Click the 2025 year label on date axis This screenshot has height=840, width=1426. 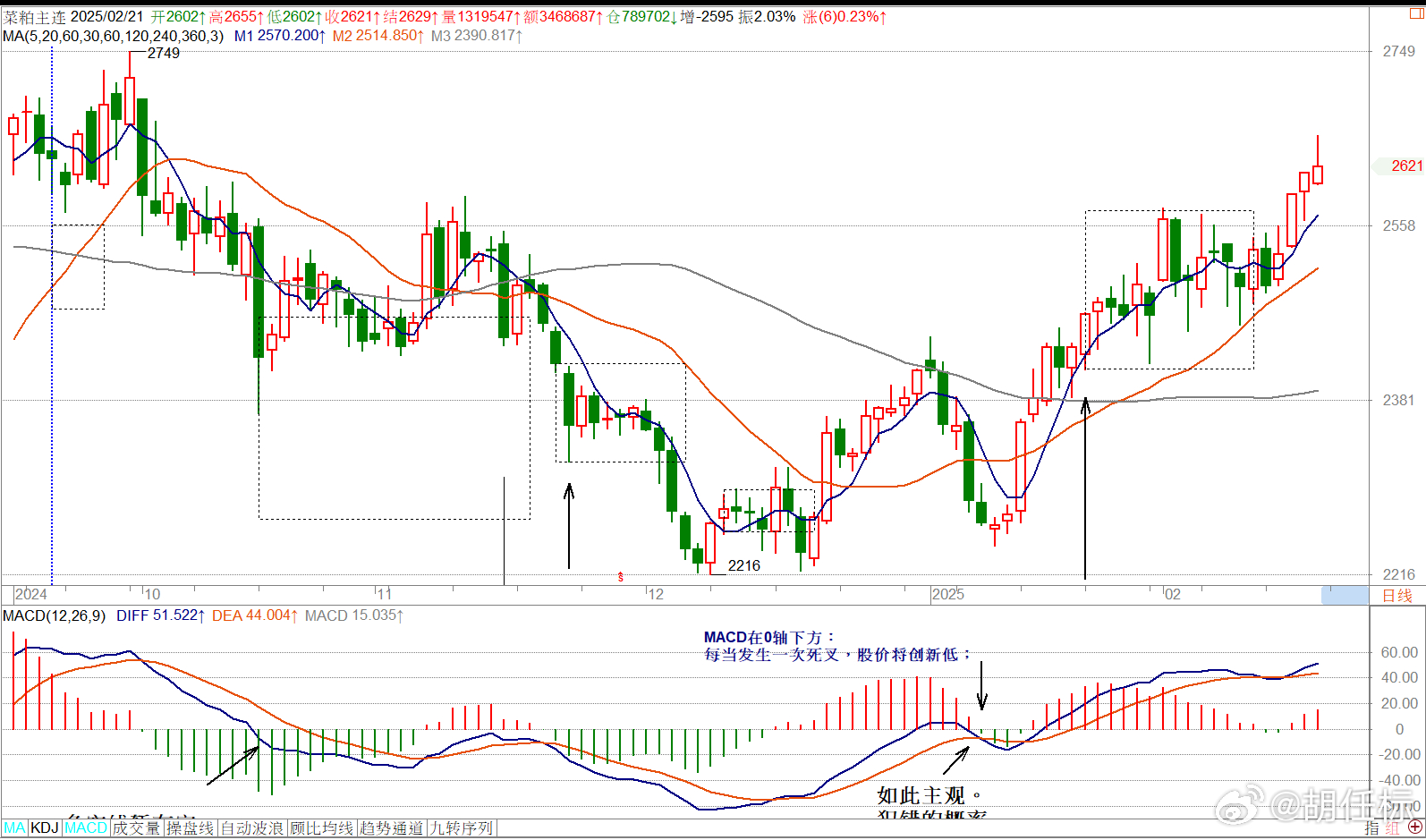pos(948,594)
